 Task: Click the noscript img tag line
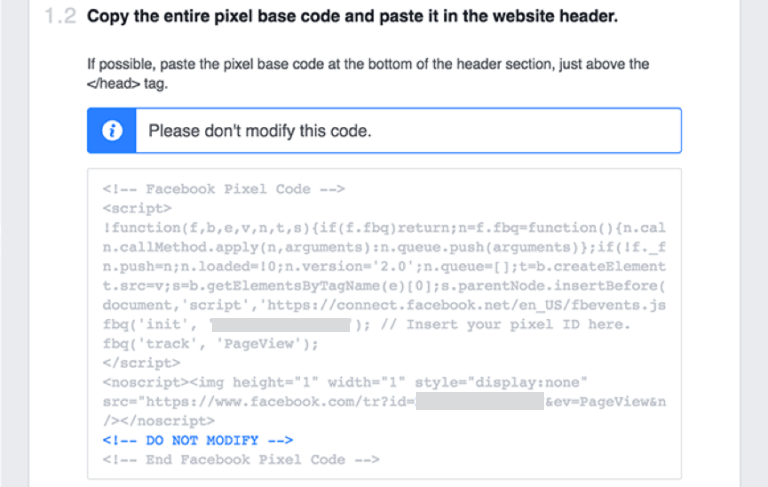tap(345, 382)
